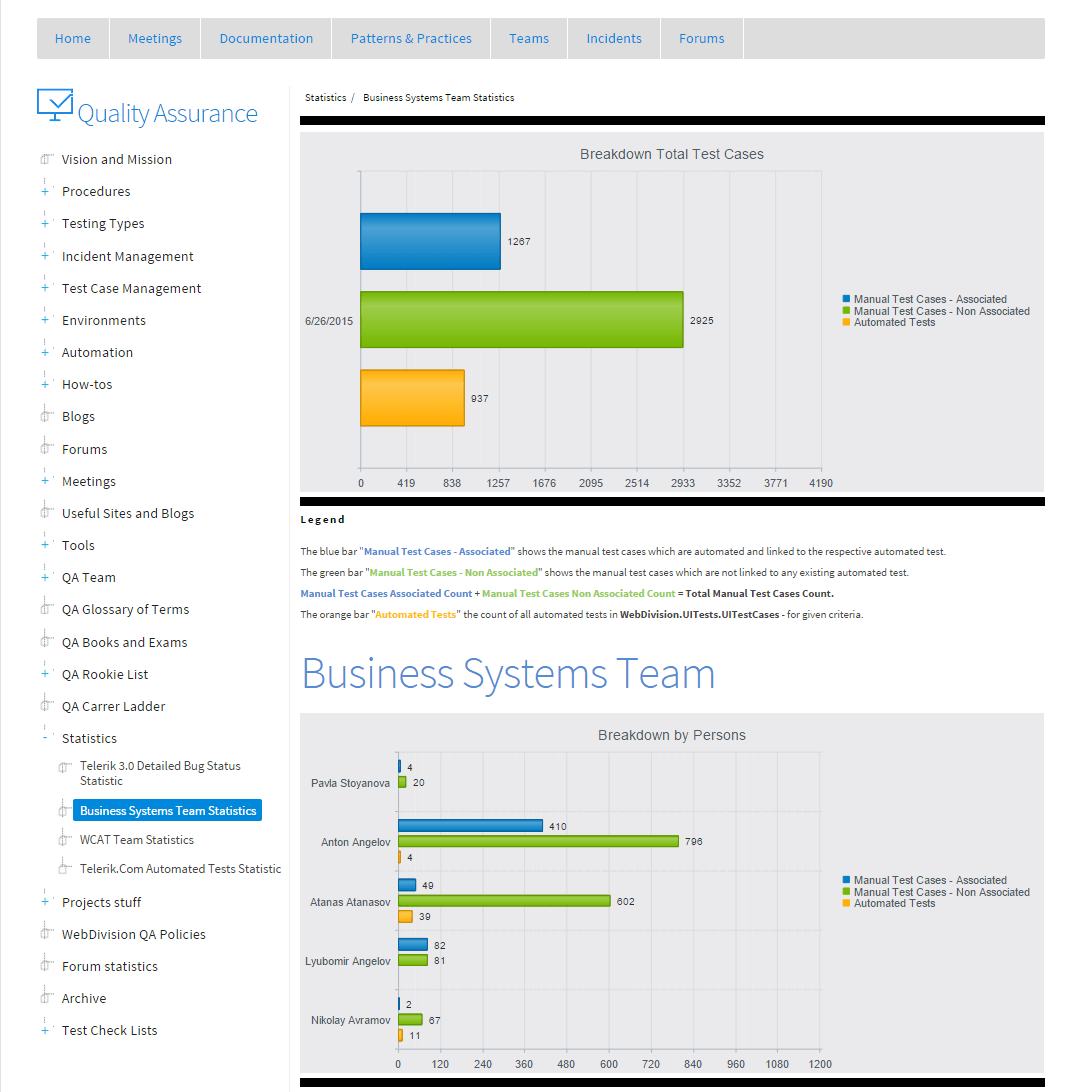1079x1092 pixels.
Task: Switch to the Patterns & Practices tab
Action: (410, 38)
